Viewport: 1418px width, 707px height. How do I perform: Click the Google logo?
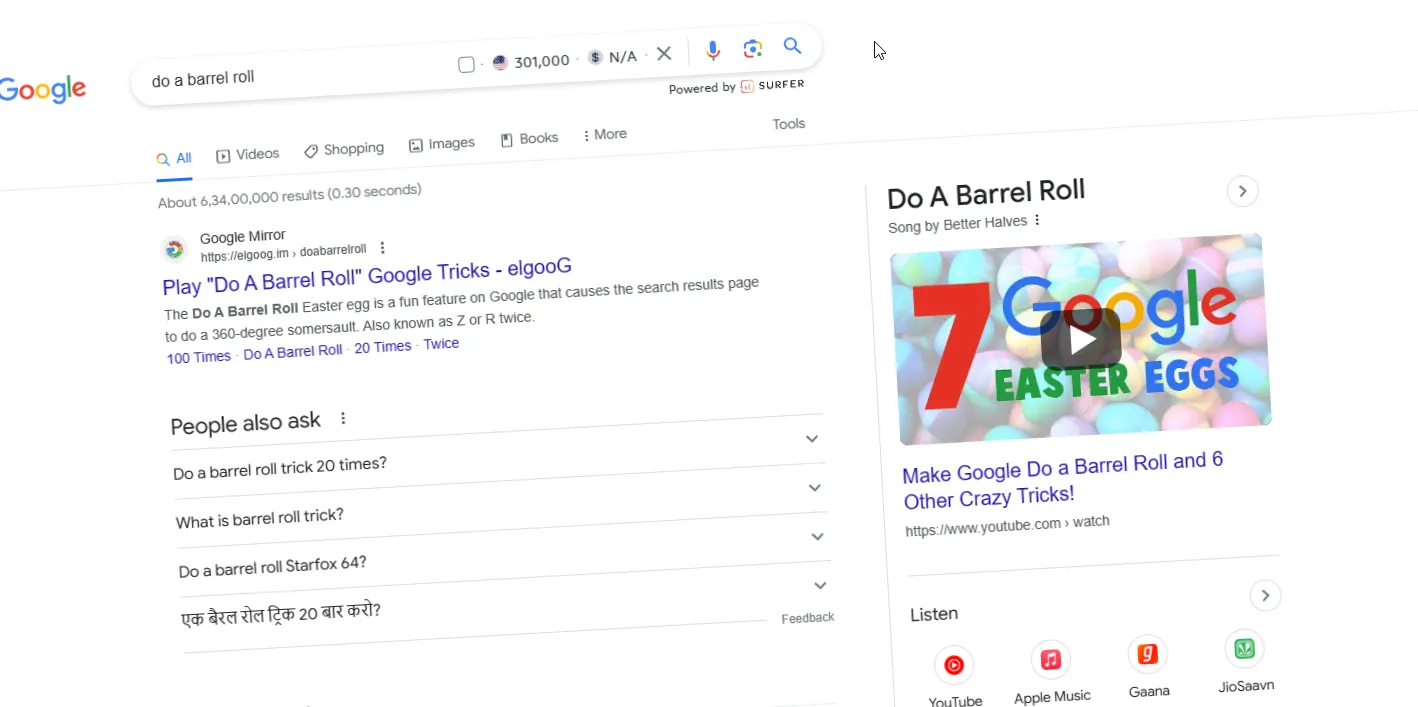point(43,90)
